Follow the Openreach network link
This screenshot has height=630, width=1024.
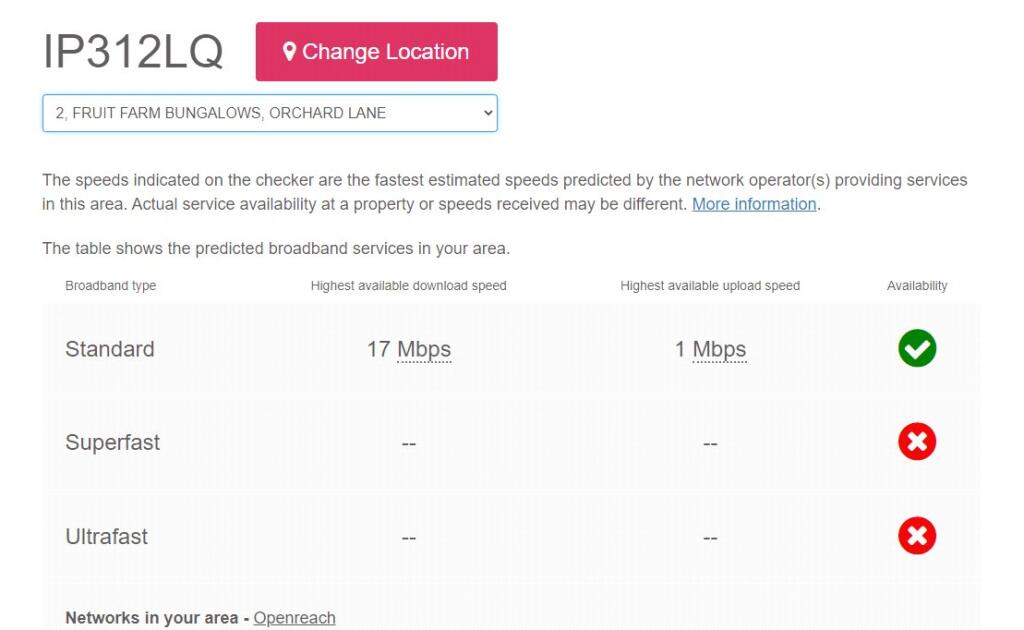pyautogui.click(x=294, y=618)
